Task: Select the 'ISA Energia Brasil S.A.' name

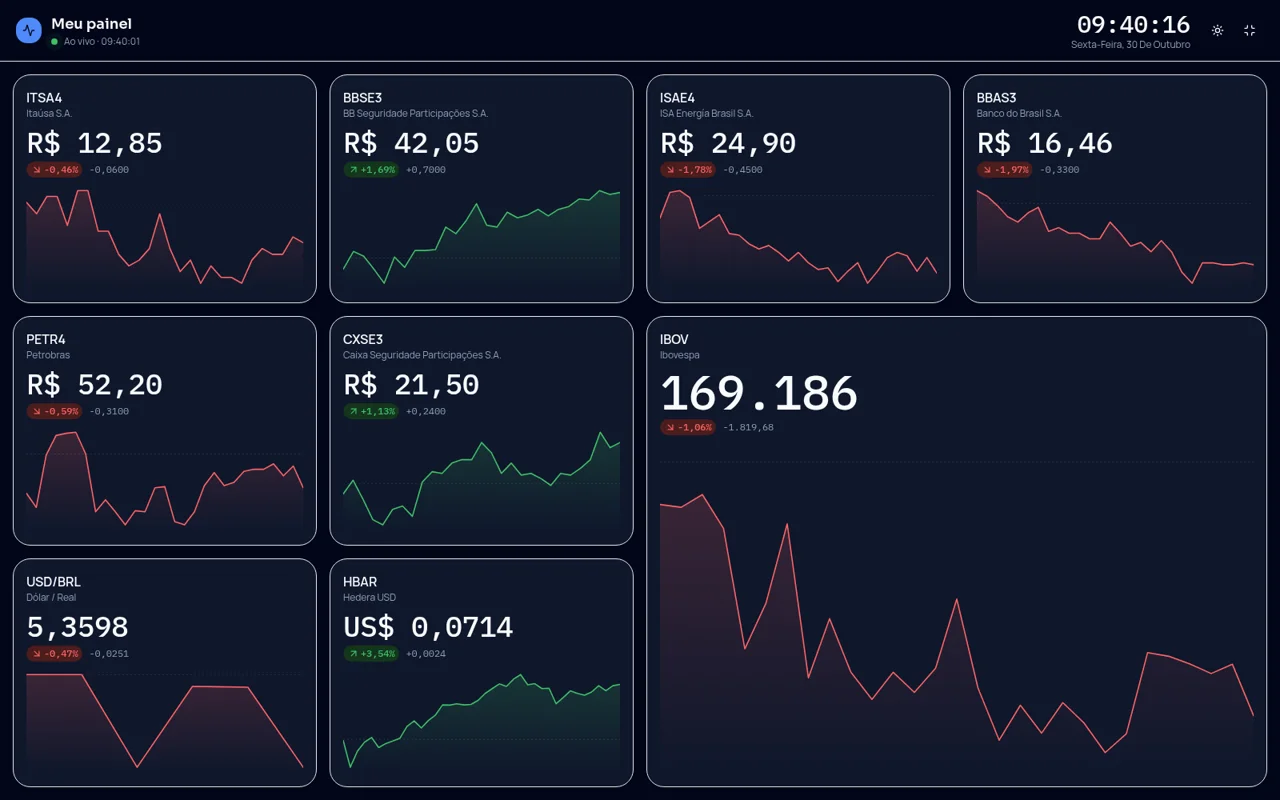Action: [x=707, y=114]
